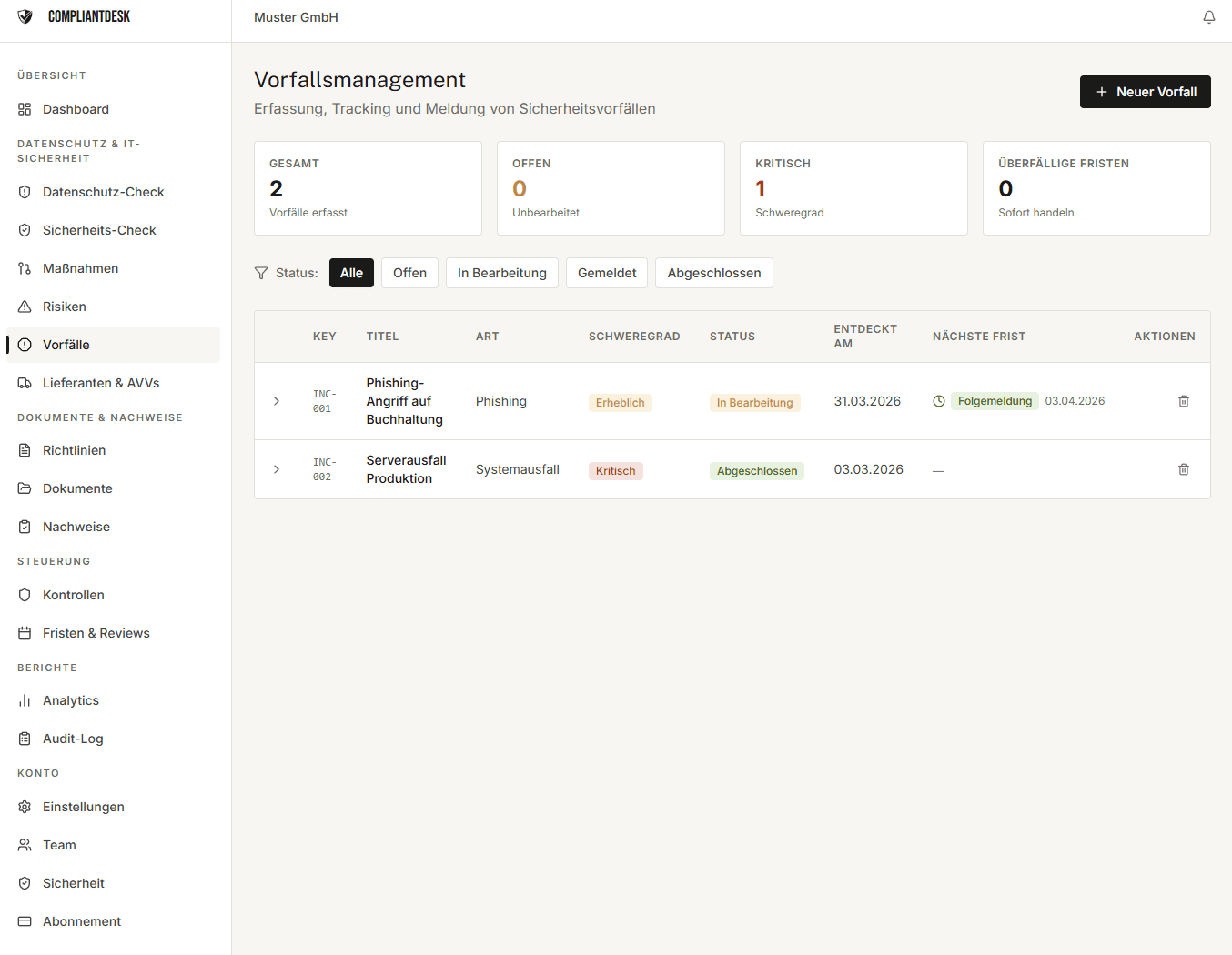Expand the INC-001 phishing incident row
Screen dimensions: 1232x955
pyautogui.click(x=277, y=401)
